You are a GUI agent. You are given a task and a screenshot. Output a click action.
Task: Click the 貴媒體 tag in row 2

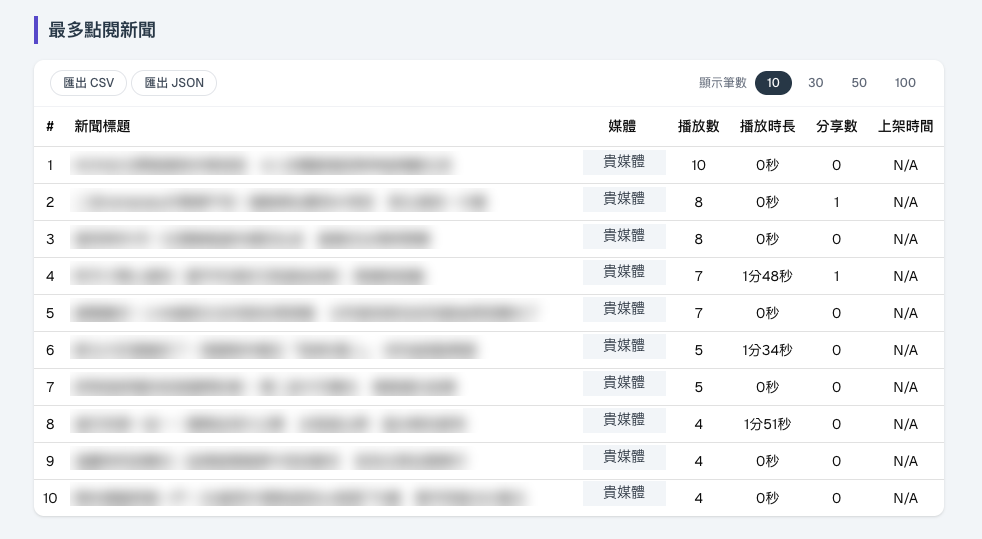click(x=624, y=199)
